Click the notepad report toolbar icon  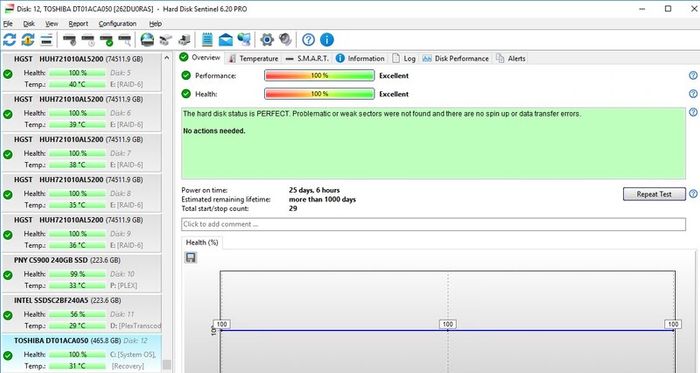tap(207, 40)
